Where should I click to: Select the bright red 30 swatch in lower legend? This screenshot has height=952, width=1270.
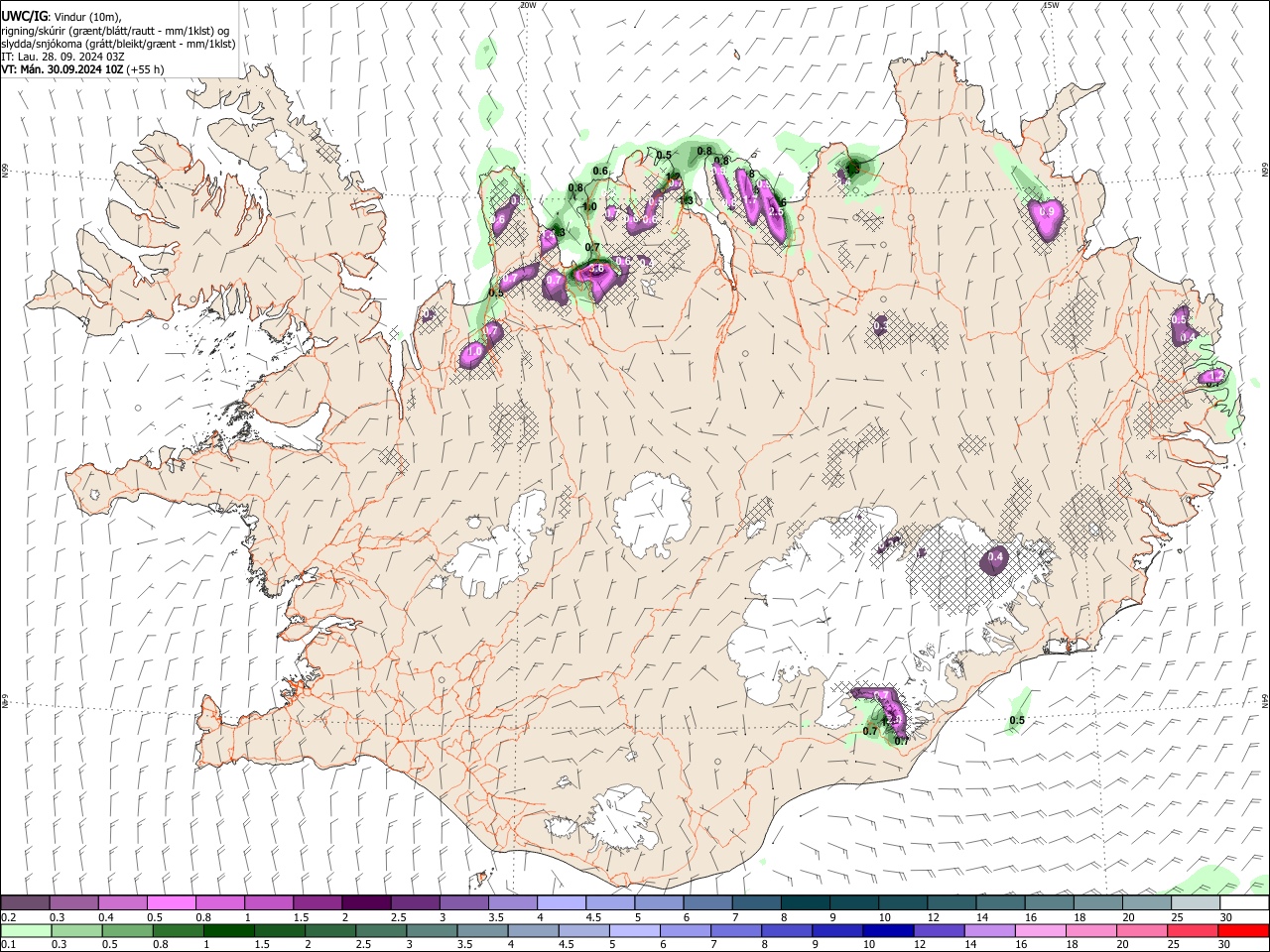pos(1243,930)
